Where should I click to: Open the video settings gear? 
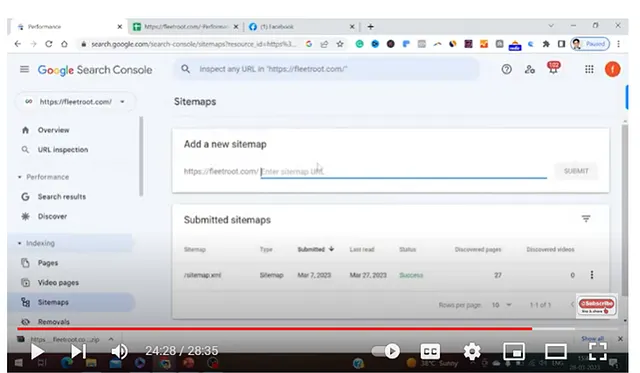pyautogui.click(x=472, y=351)
